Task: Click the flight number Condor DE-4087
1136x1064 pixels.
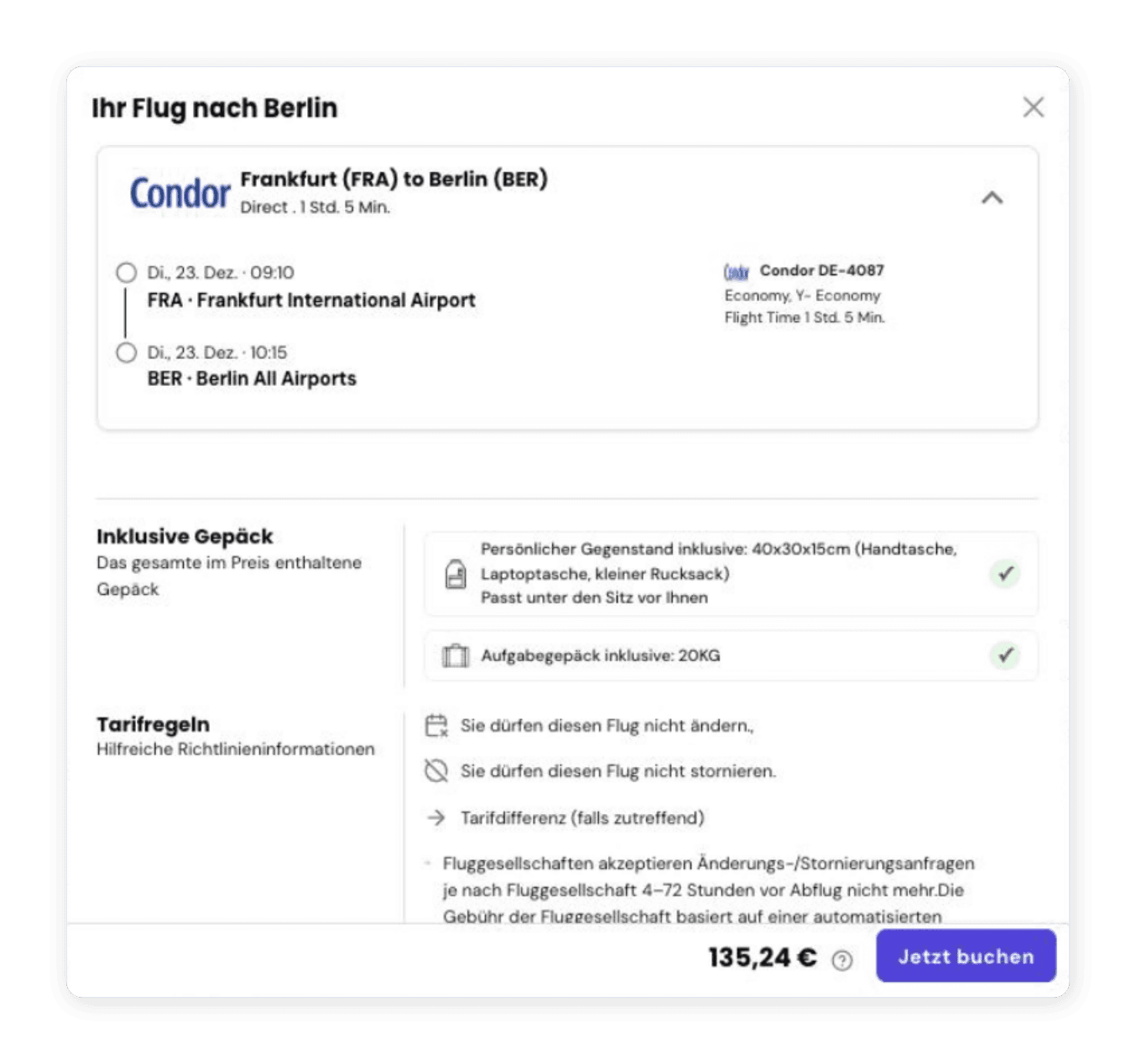Action: tap(821, 270)
